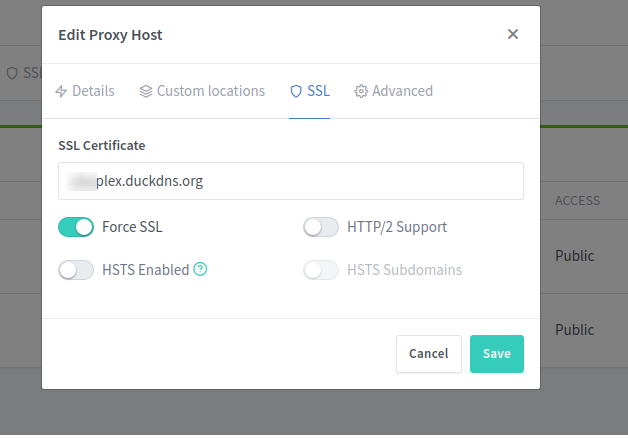Close the Edit Proxy Host dialog
Viewport: 628px width, 439px height.
(x=513, y=34)
